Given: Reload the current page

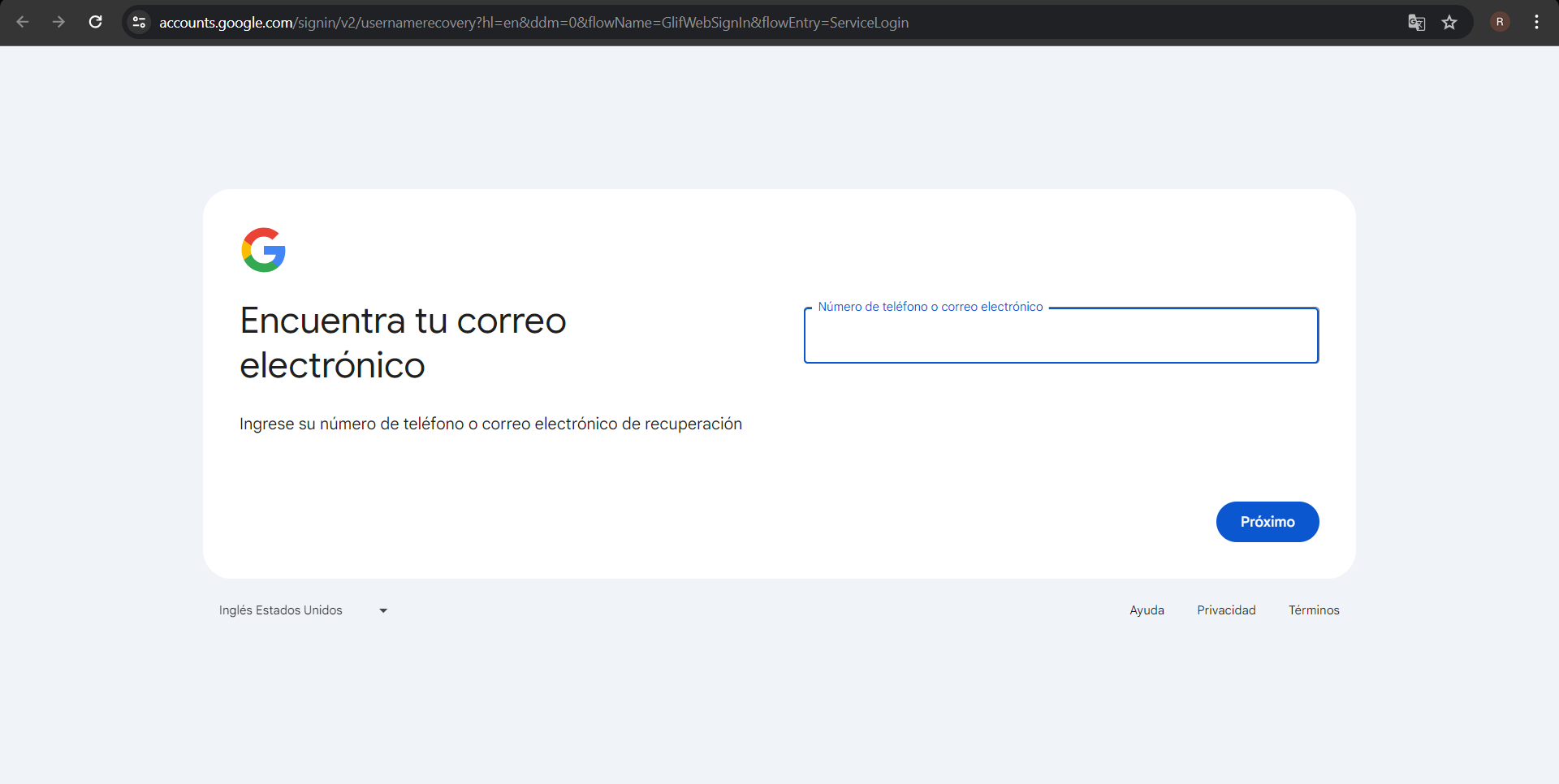Looking at the screenshot, I should (x=95, y=22).
